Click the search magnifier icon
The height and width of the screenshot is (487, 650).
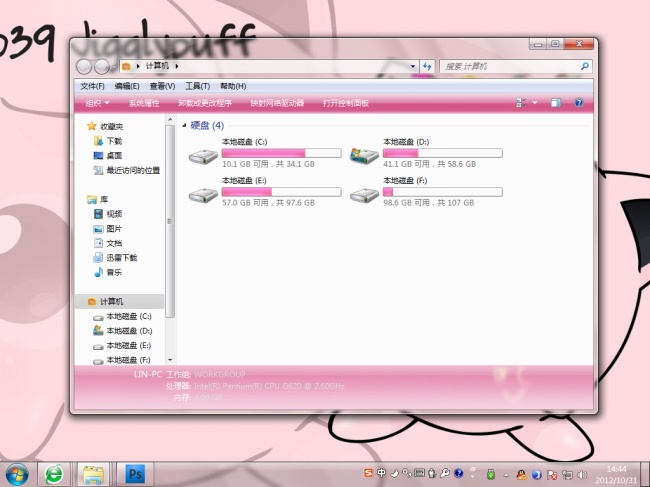point(585,66)
